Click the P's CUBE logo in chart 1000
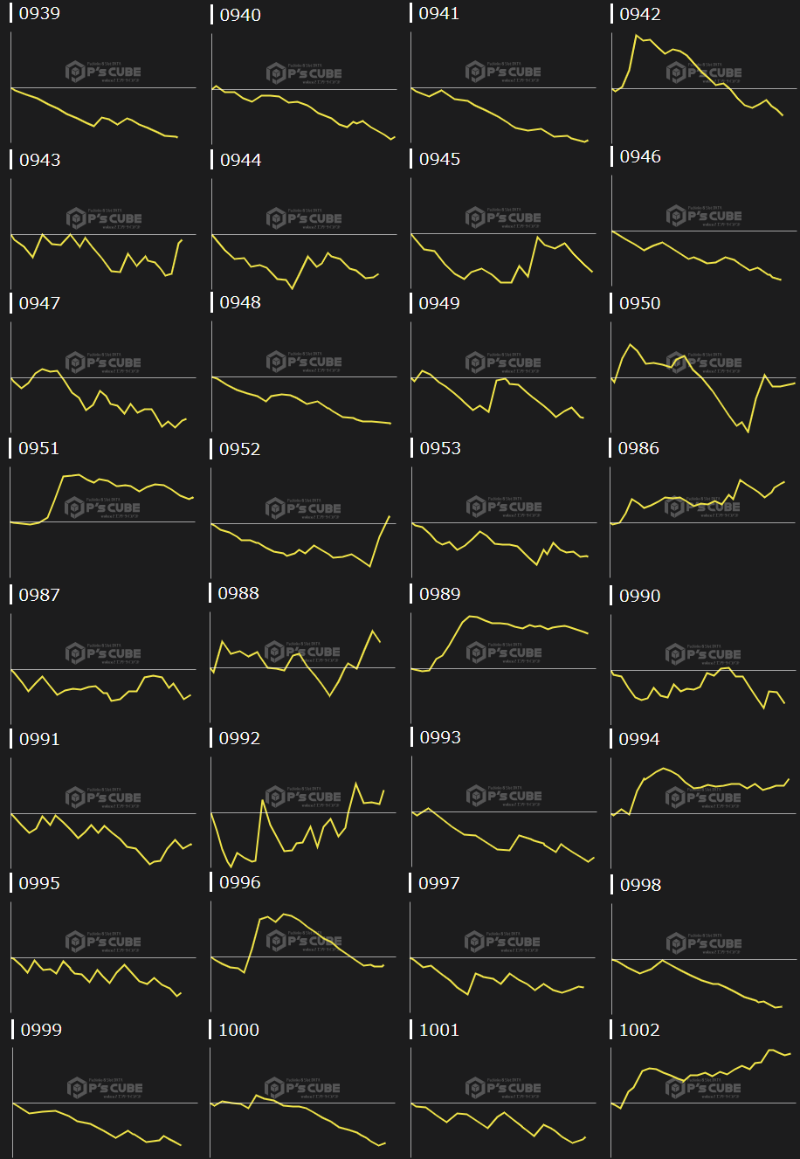The width and height of the screenshot is (800, 1159). click(x=304, y=1088)
